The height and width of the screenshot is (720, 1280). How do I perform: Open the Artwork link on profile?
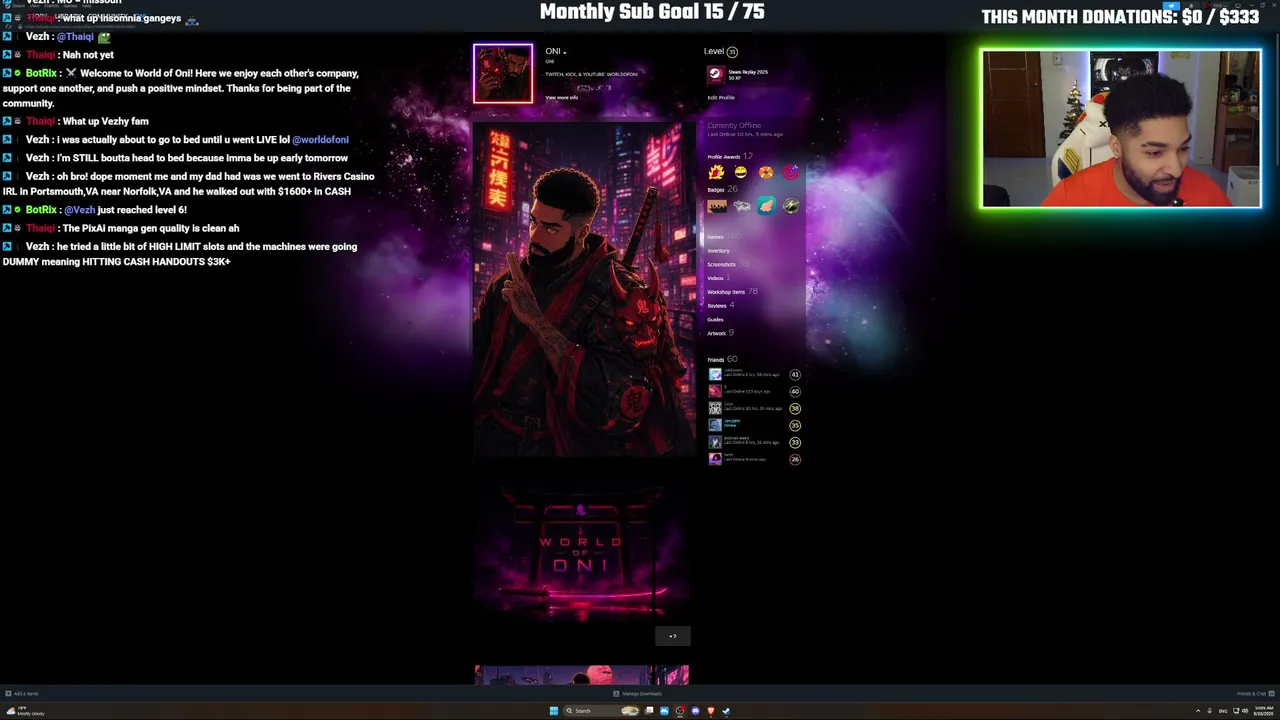[717, 333]
